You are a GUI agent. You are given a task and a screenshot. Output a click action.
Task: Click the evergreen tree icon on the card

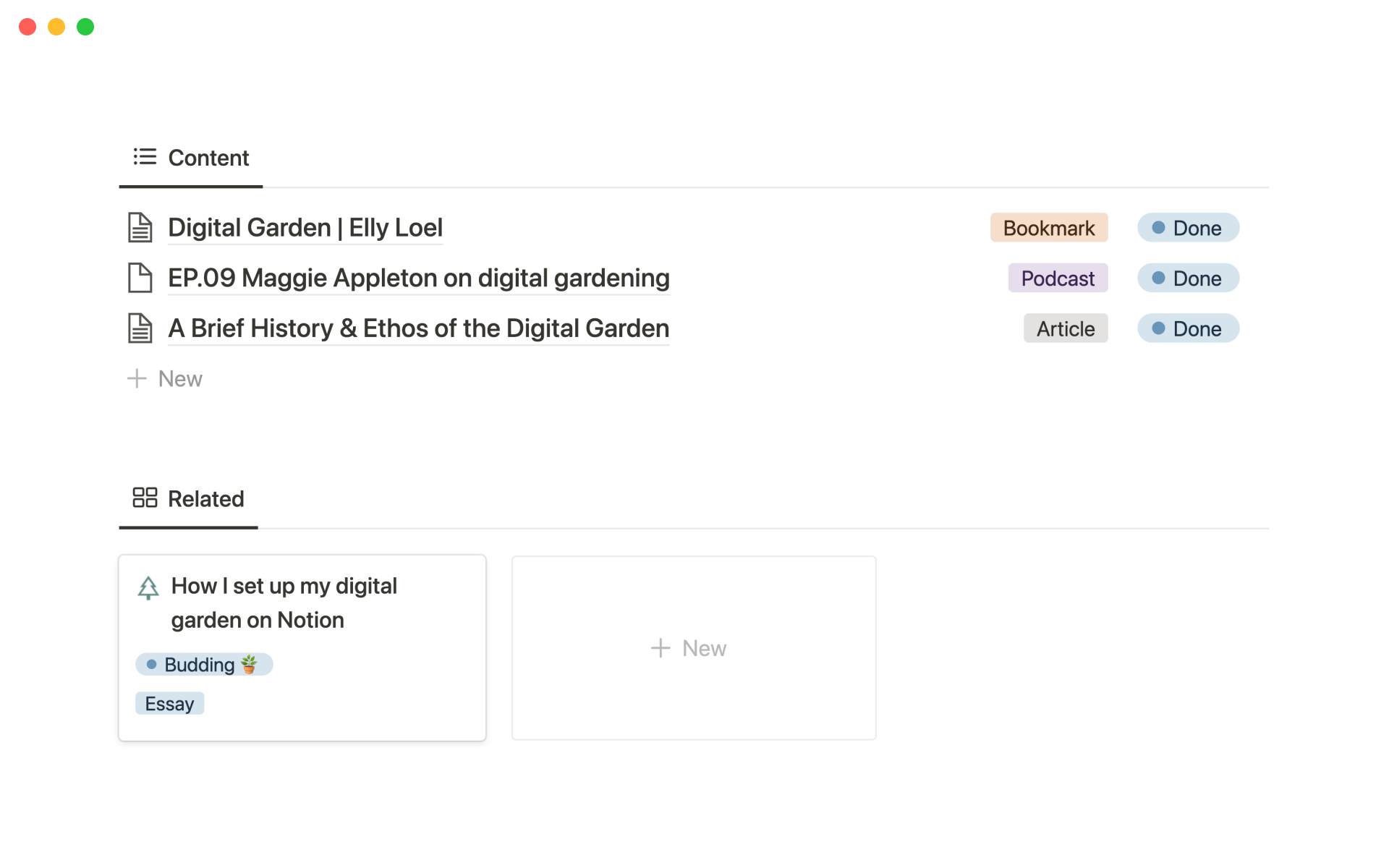pos(148,588)
